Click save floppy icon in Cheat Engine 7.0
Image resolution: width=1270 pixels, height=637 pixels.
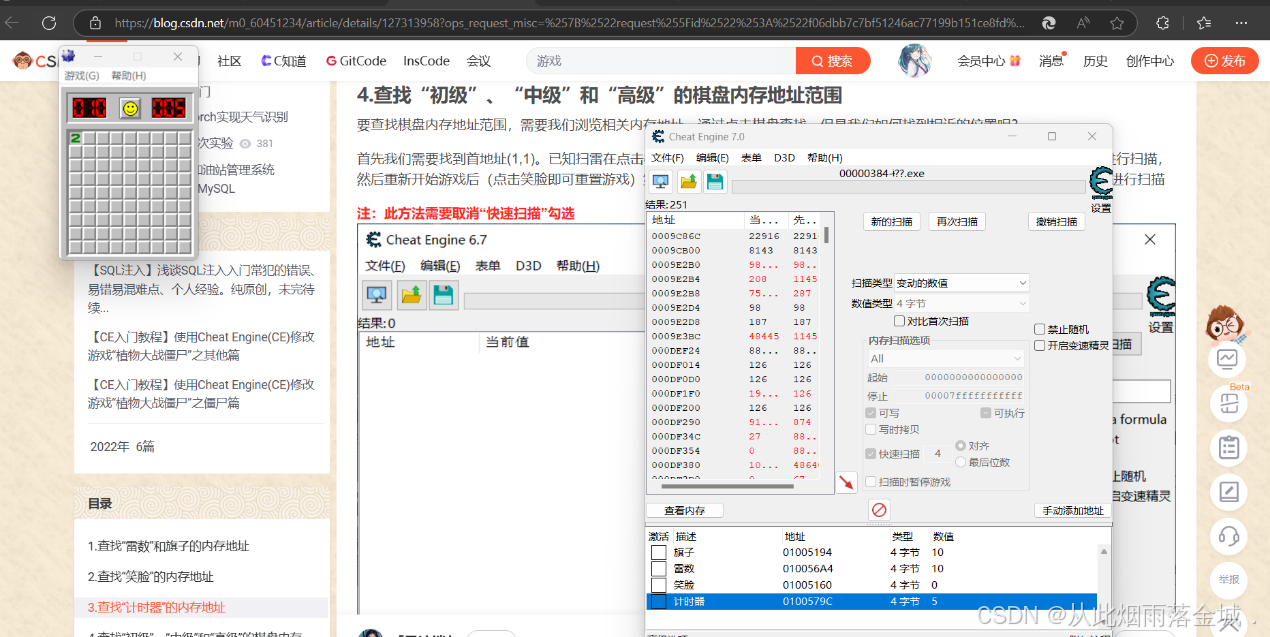[715, 181]
